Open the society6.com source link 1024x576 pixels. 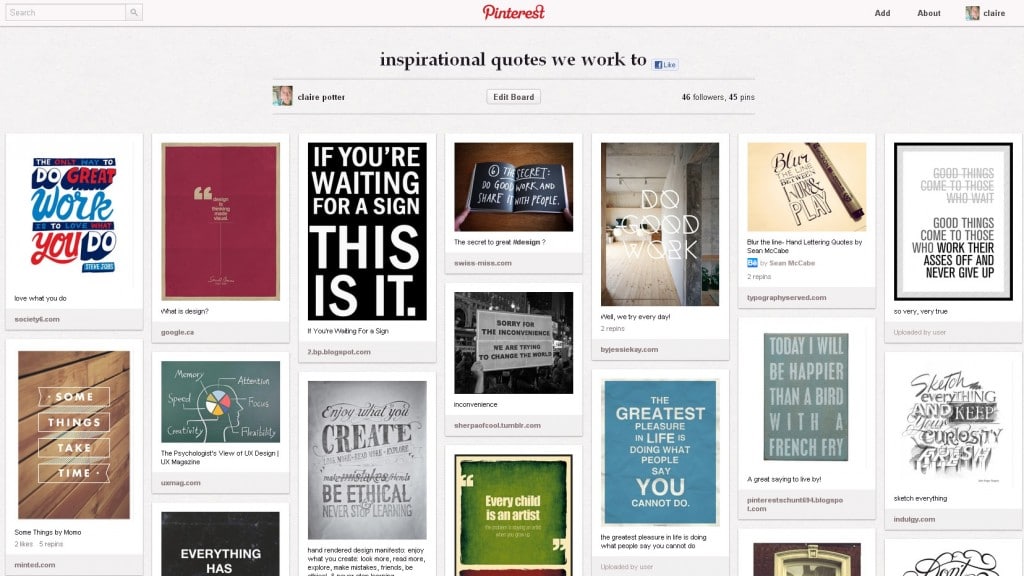[x=37, y=319]
